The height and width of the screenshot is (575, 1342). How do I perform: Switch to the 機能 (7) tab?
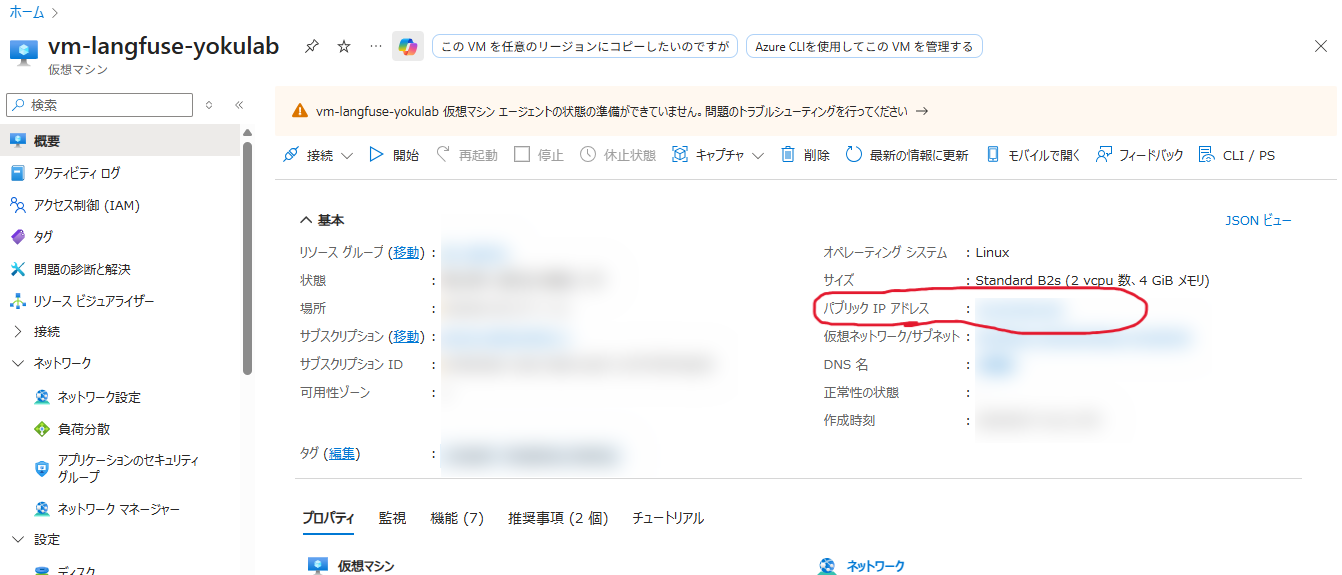(457, 518)
